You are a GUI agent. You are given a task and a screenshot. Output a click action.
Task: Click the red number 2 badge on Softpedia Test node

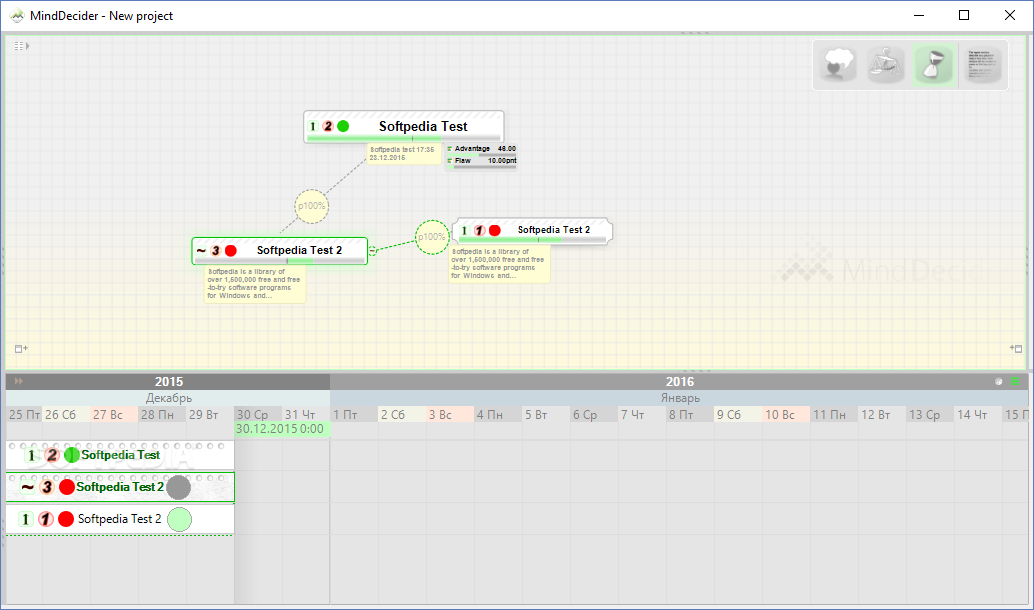click(328, 126)
